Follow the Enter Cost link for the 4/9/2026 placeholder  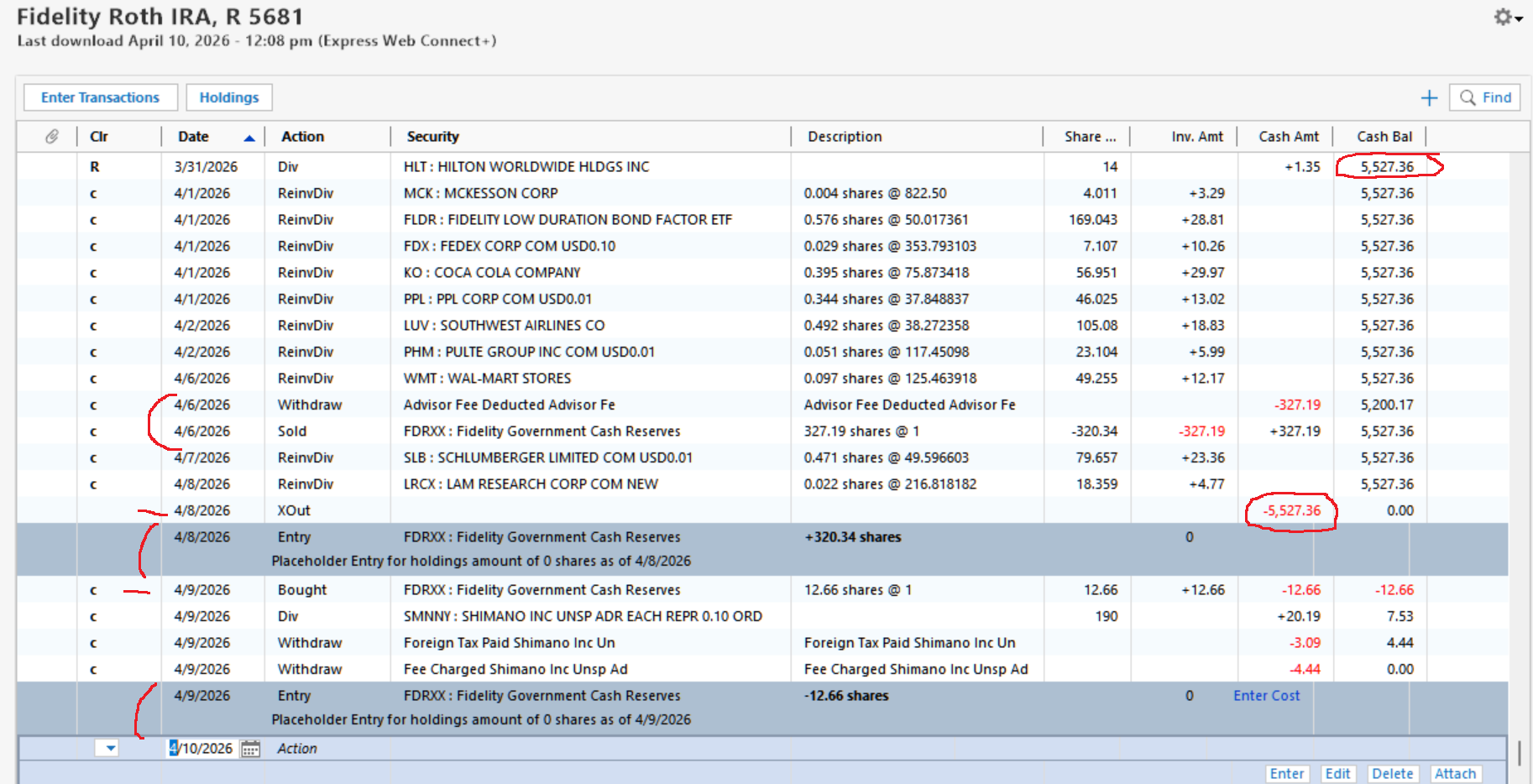[x=1266, y=695]
